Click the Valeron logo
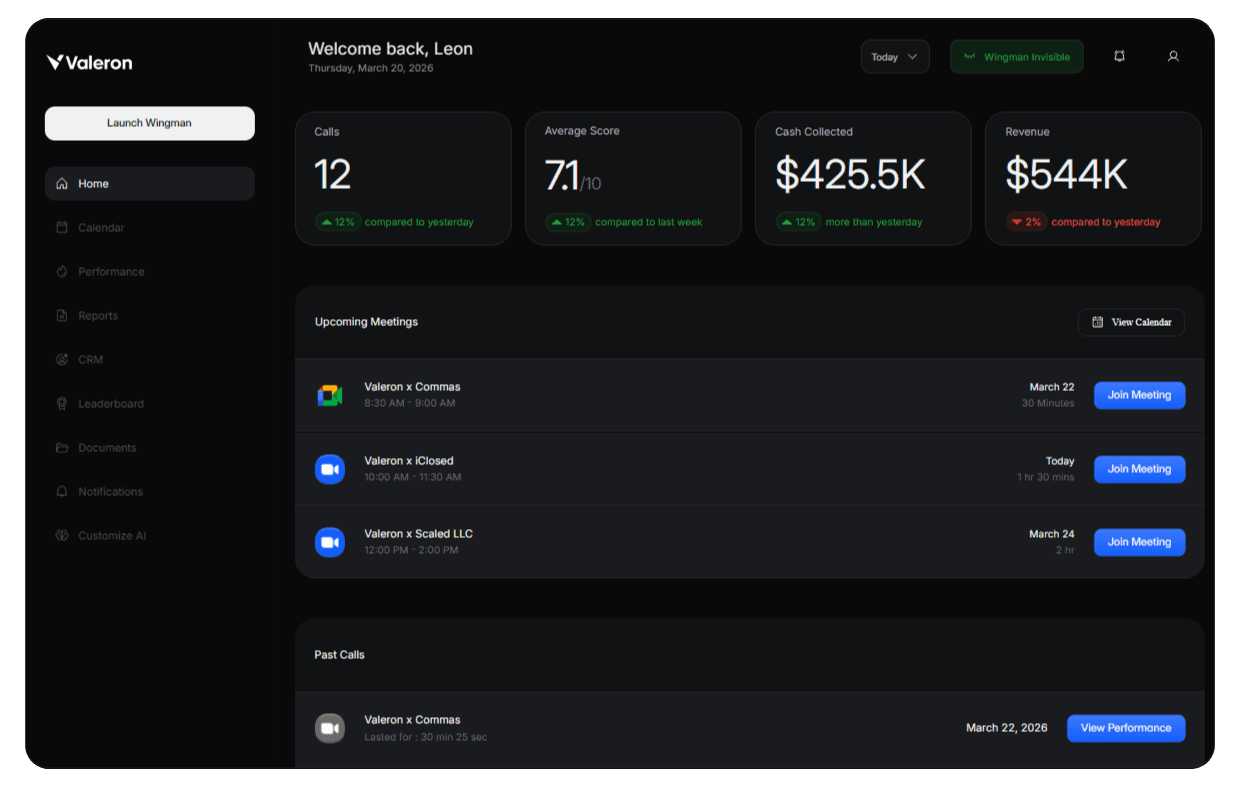 tap(89, 62)
